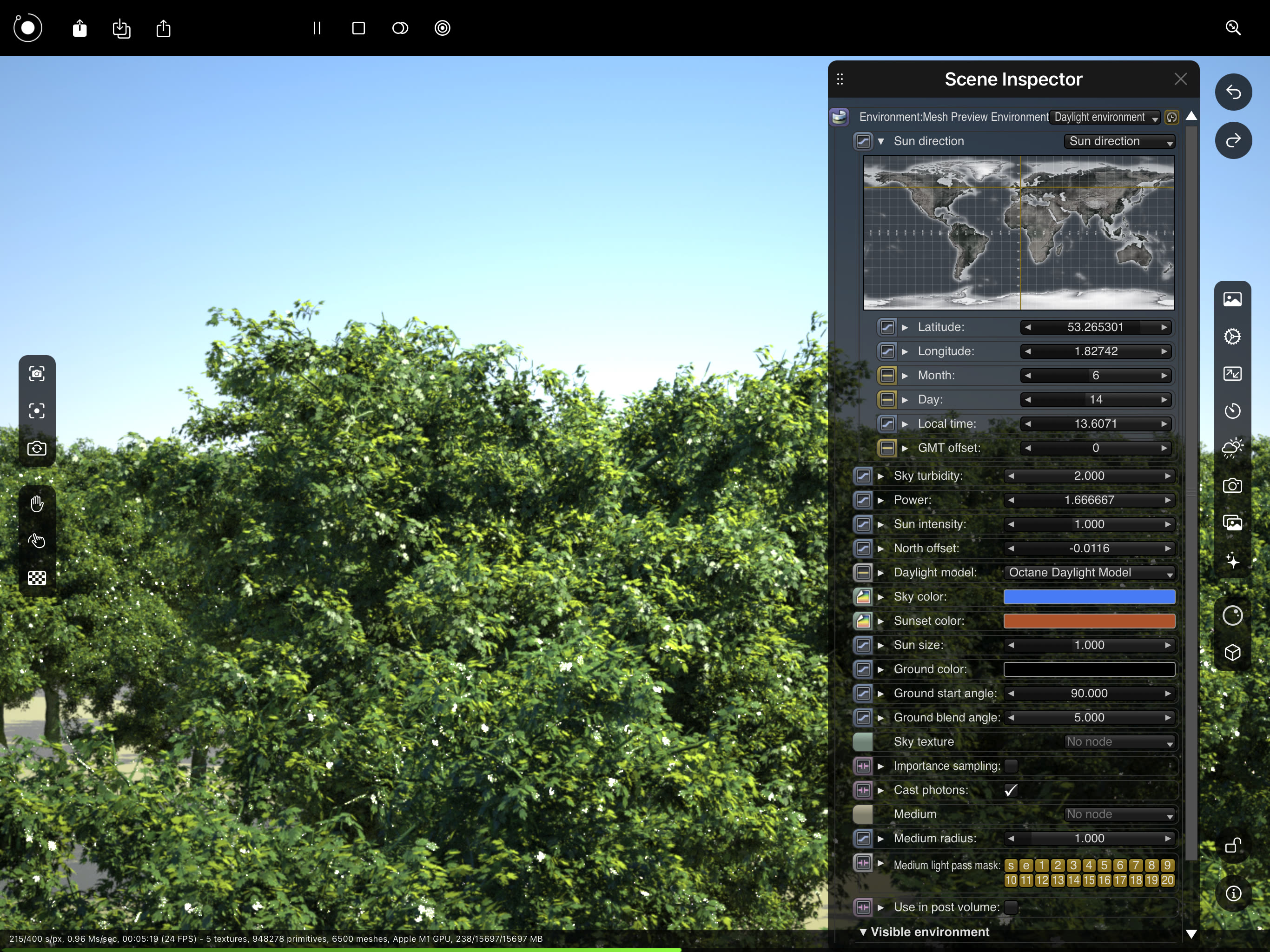The height and width of the screenshot is (952, 1270).
Task: Uncheck the Cast photons checkbox
Action: [1011, 790]
